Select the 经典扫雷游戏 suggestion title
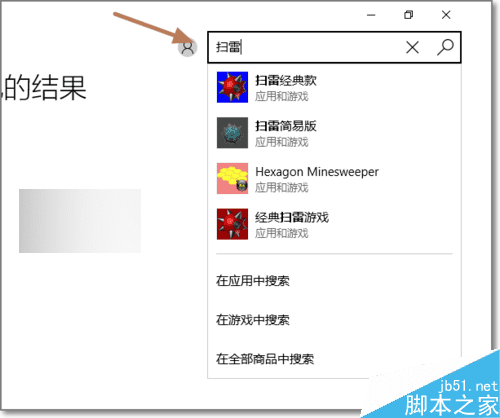500x418 pixels. coord(292,217)
